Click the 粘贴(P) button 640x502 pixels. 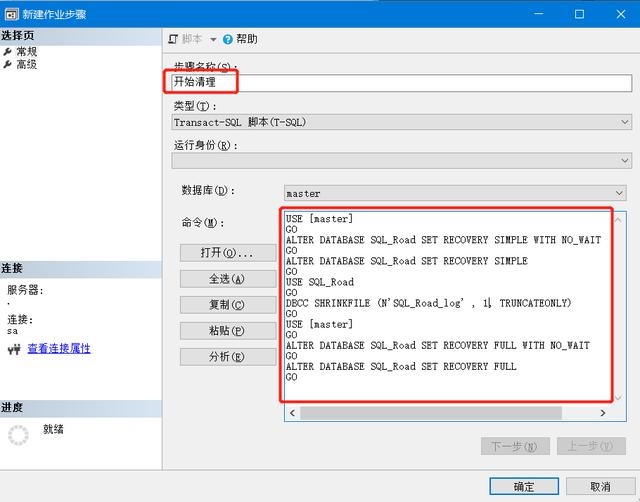pyautogui.click(x=228, y=331)
